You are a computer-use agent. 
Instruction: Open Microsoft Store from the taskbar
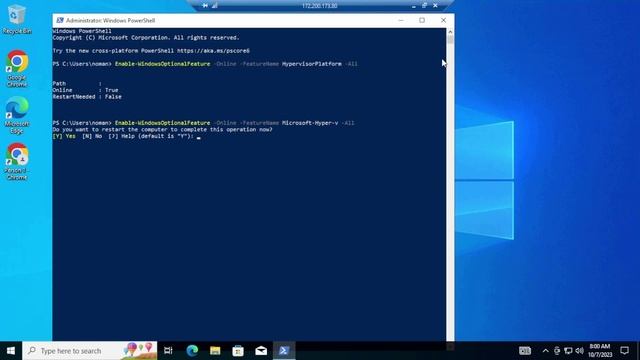click(238, 351)
